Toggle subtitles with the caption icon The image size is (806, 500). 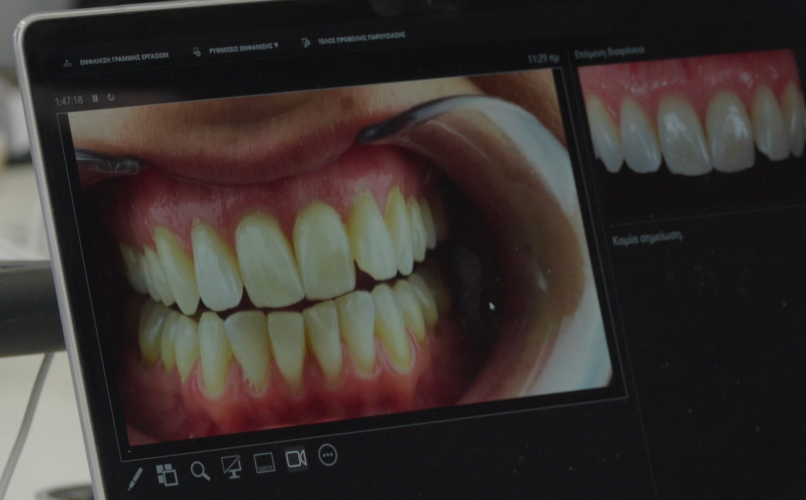pyautogui.click(x=264, y=462)
